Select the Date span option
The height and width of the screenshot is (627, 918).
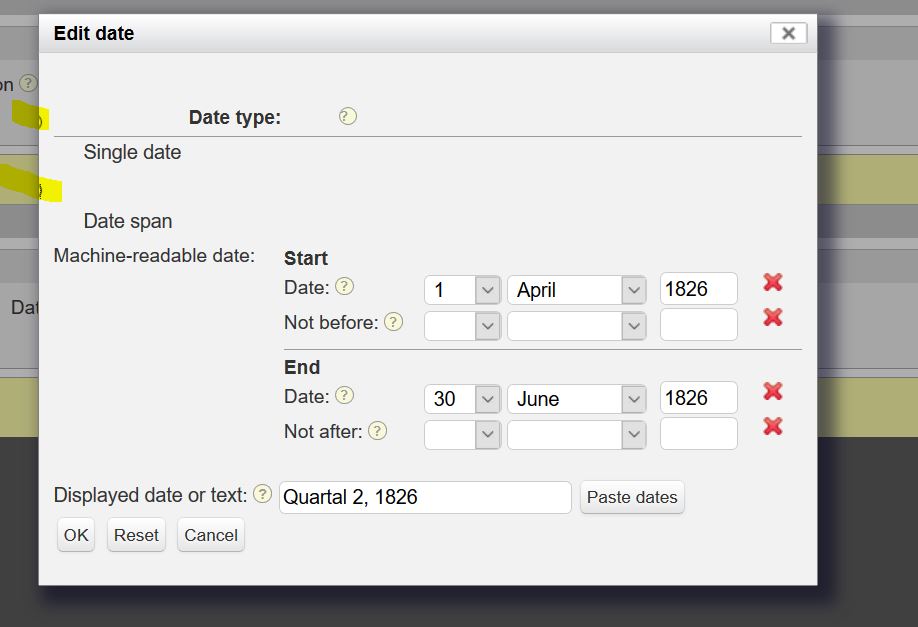point(128,221)
